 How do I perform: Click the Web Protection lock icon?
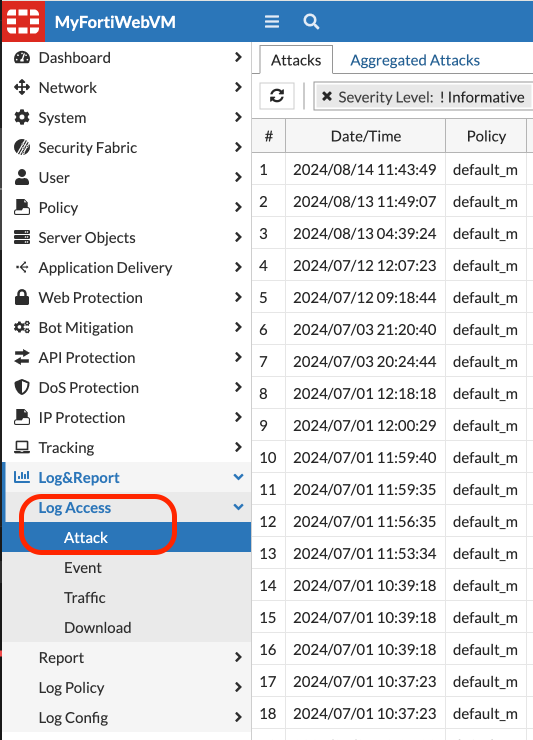click(x=22, y=298)
